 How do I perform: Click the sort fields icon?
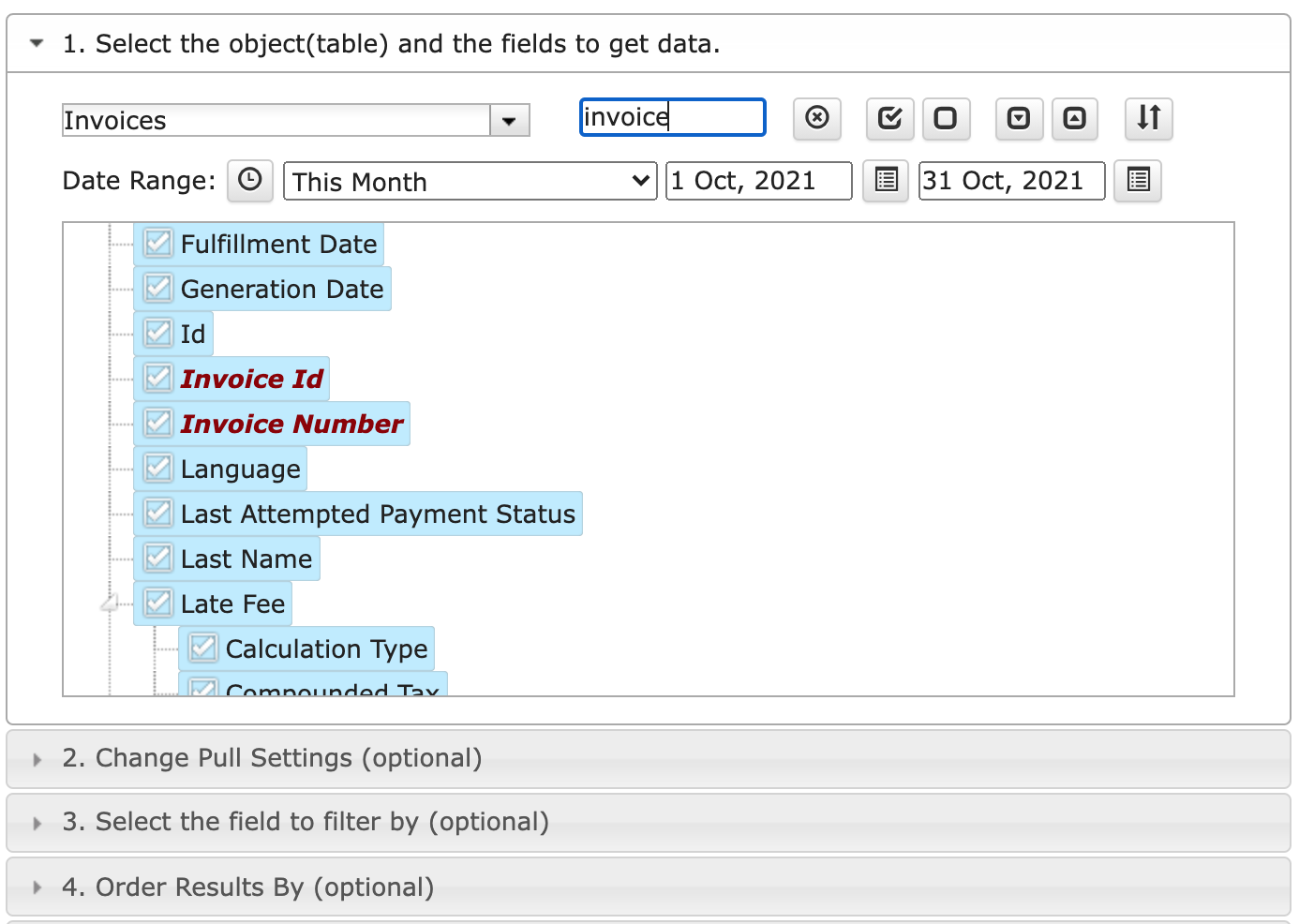(1148, 118)
